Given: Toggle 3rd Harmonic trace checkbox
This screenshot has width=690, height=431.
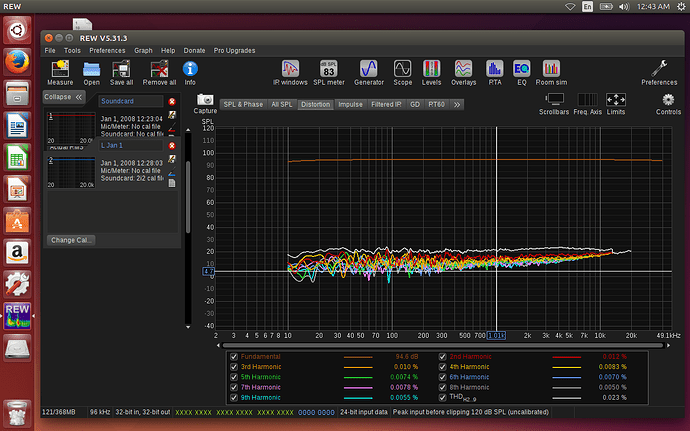Looking at the screenshot, I should point(234,367).
